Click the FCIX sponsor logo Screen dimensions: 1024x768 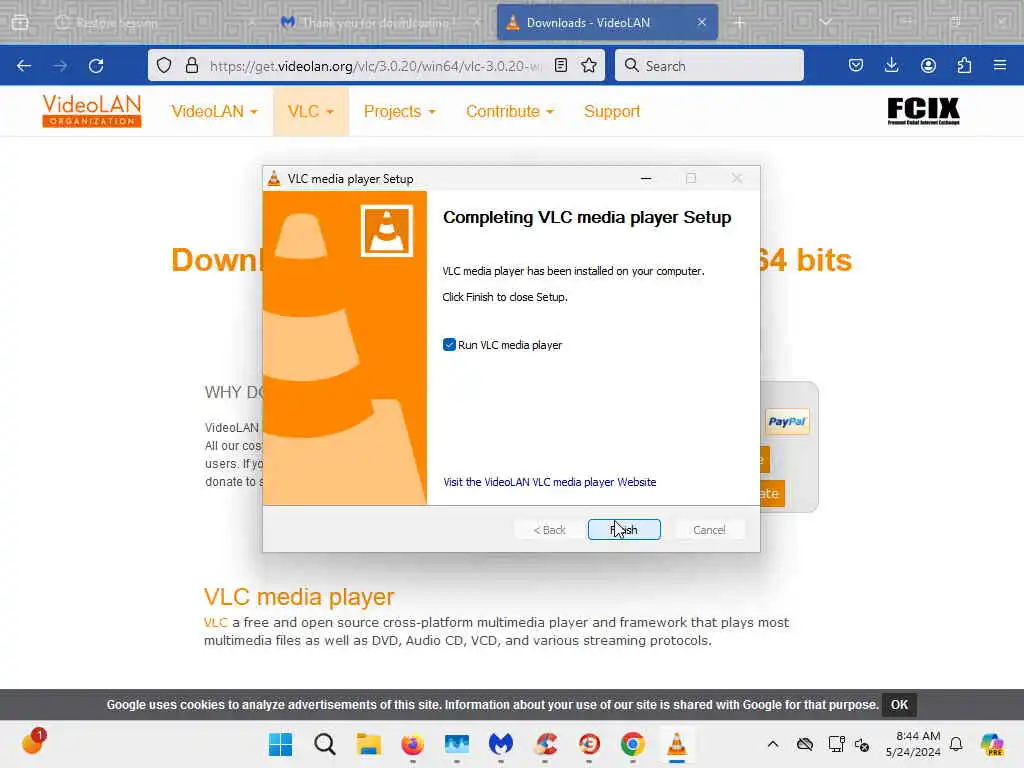[x=923, y=111]
